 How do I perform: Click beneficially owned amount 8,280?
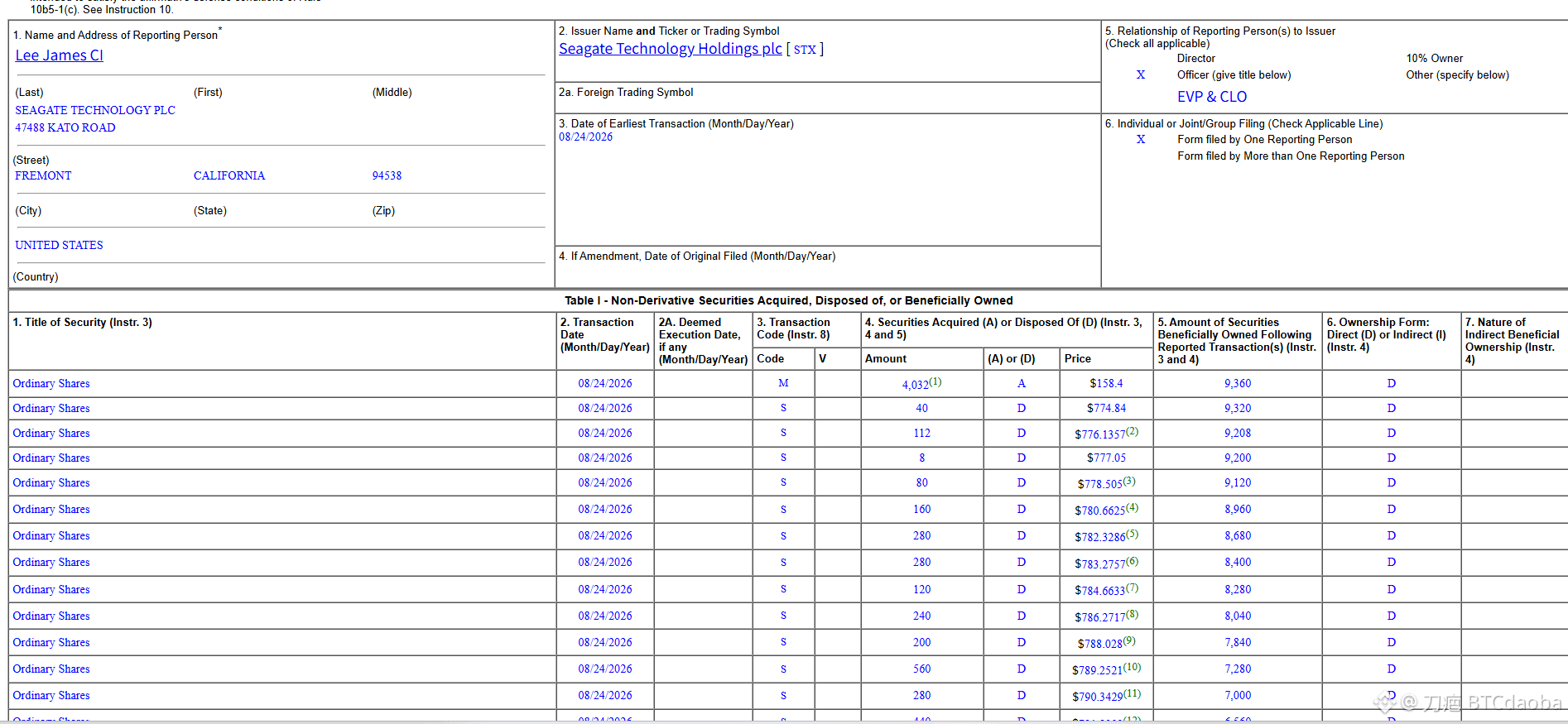click(x=1238, y=589)
